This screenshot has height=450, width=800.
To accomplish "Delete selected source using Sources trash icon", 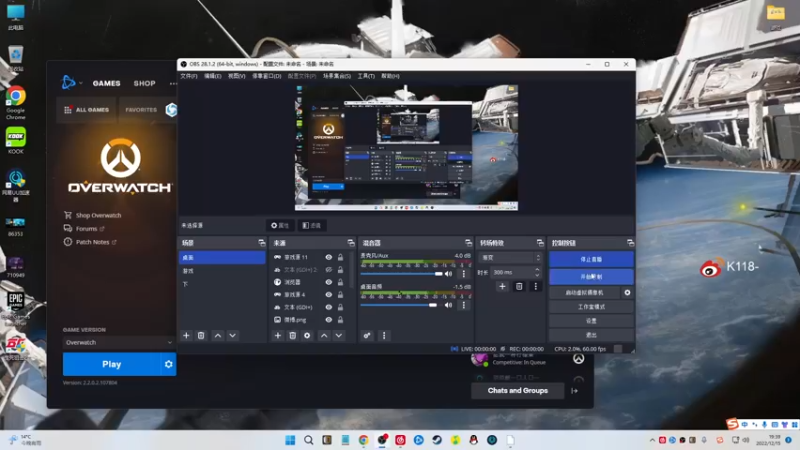I will (x=292, y=336).
